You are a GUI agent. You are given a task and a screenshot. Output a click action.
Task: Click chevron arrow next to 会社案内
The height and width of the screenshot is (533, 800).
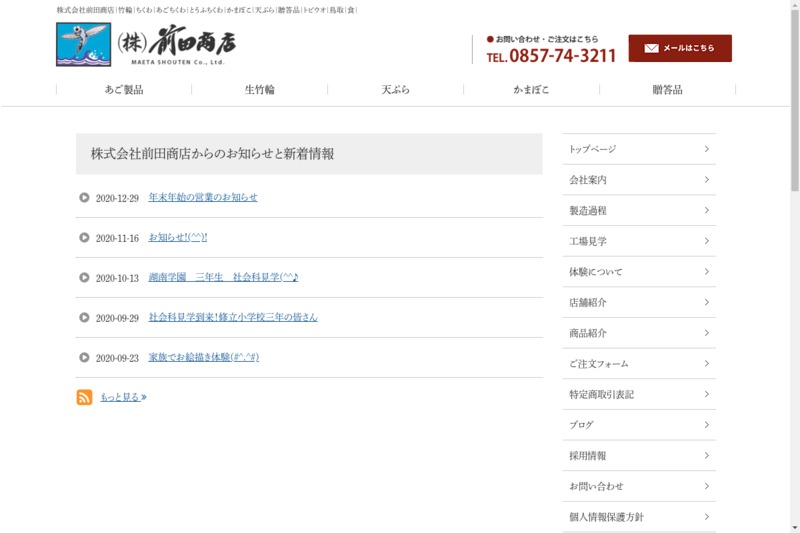click(x=706, y=180)
